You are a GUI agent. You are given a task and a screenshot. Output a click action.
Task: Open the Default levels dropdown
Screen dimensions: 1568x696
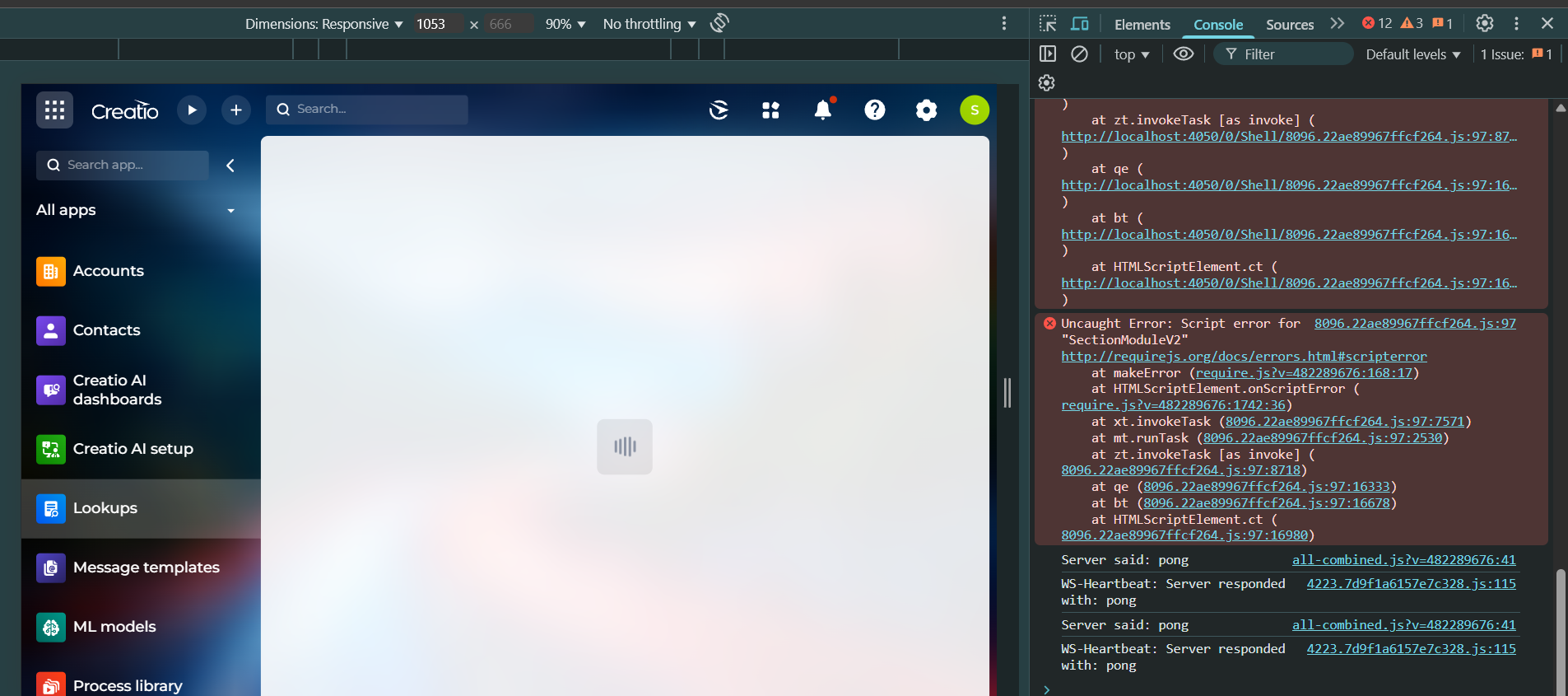(x=1413, y=54)
